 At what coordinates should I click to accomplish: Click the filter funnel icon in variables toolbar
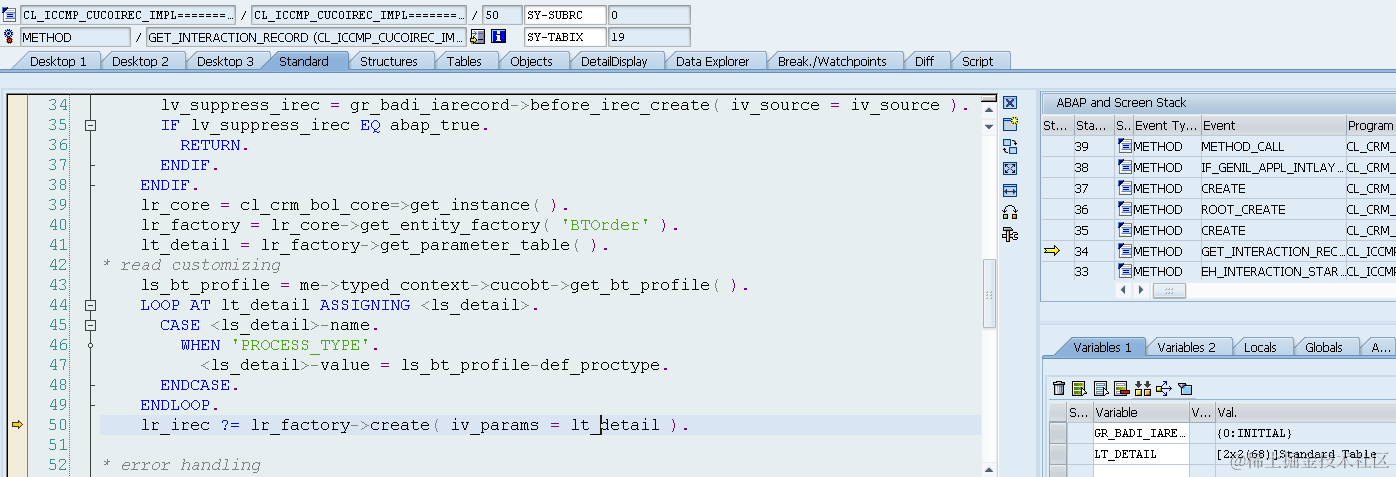tap(1186, 388)
